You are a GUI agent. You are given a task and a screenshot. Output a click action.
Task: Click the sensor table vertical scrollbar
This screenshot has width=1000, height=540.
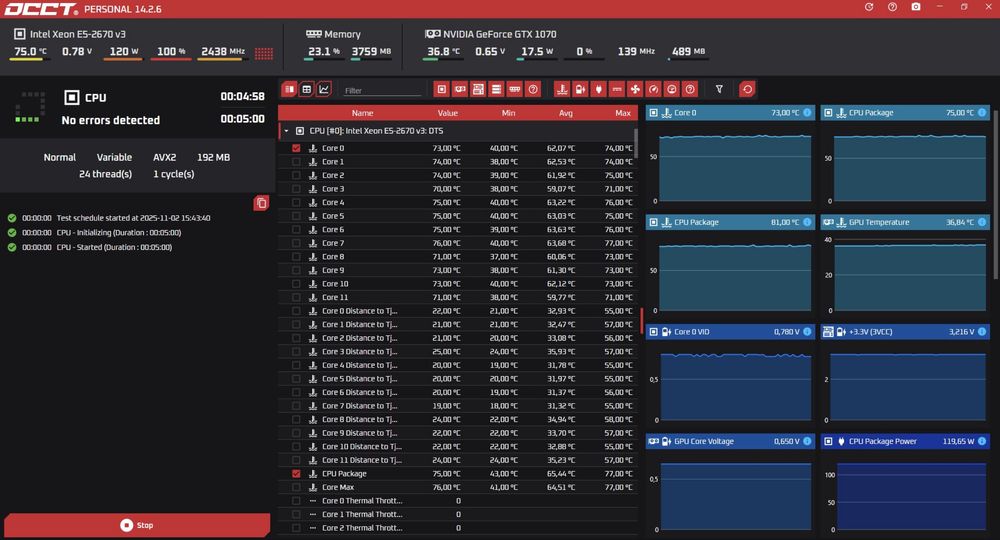click(635, 143)
